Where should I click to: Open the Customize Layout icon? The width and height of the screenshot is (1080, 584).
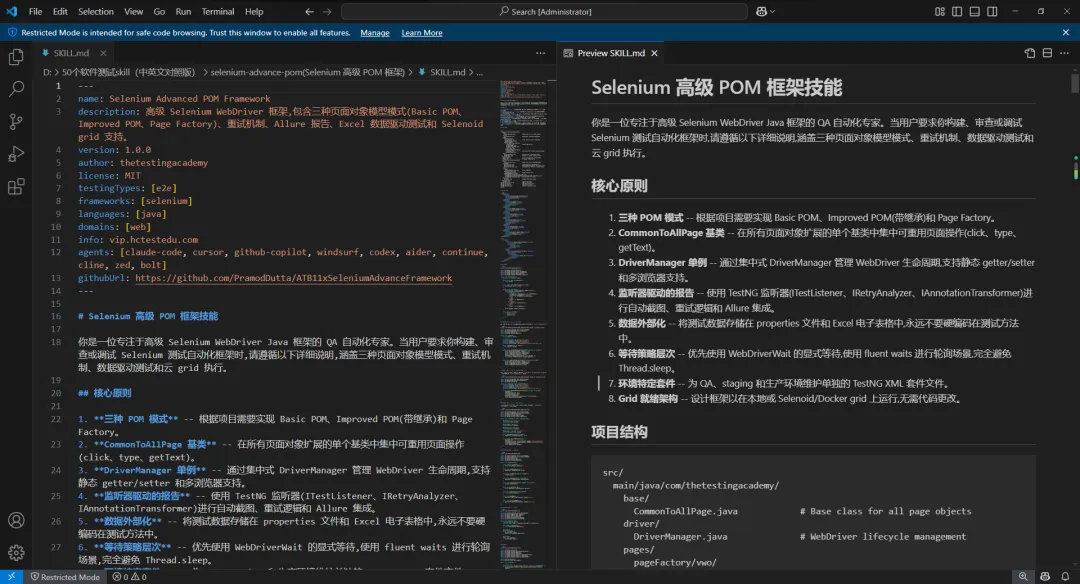pyautogui.click(x=939, y=12)
